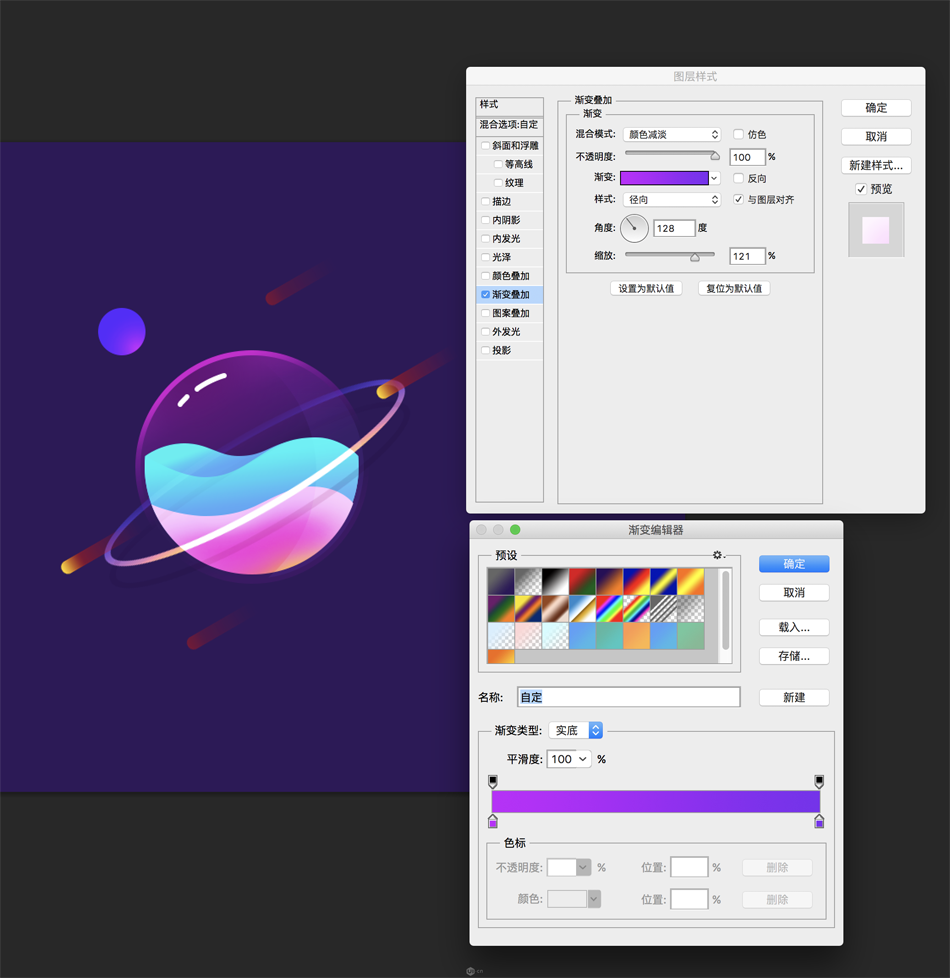Select left opacity stop above gradient bar
950x978 pixels.
coord(493,782)
